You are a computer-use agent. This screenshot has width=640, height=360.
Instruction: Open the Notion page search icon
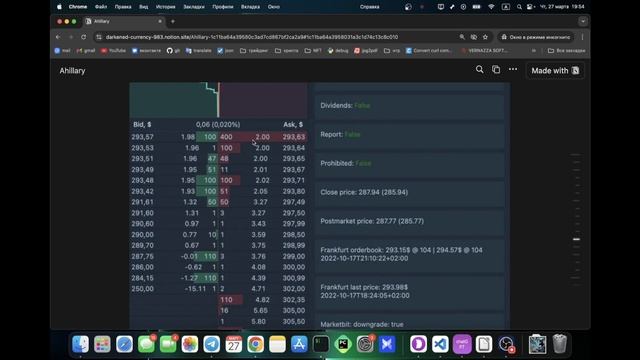480,70
